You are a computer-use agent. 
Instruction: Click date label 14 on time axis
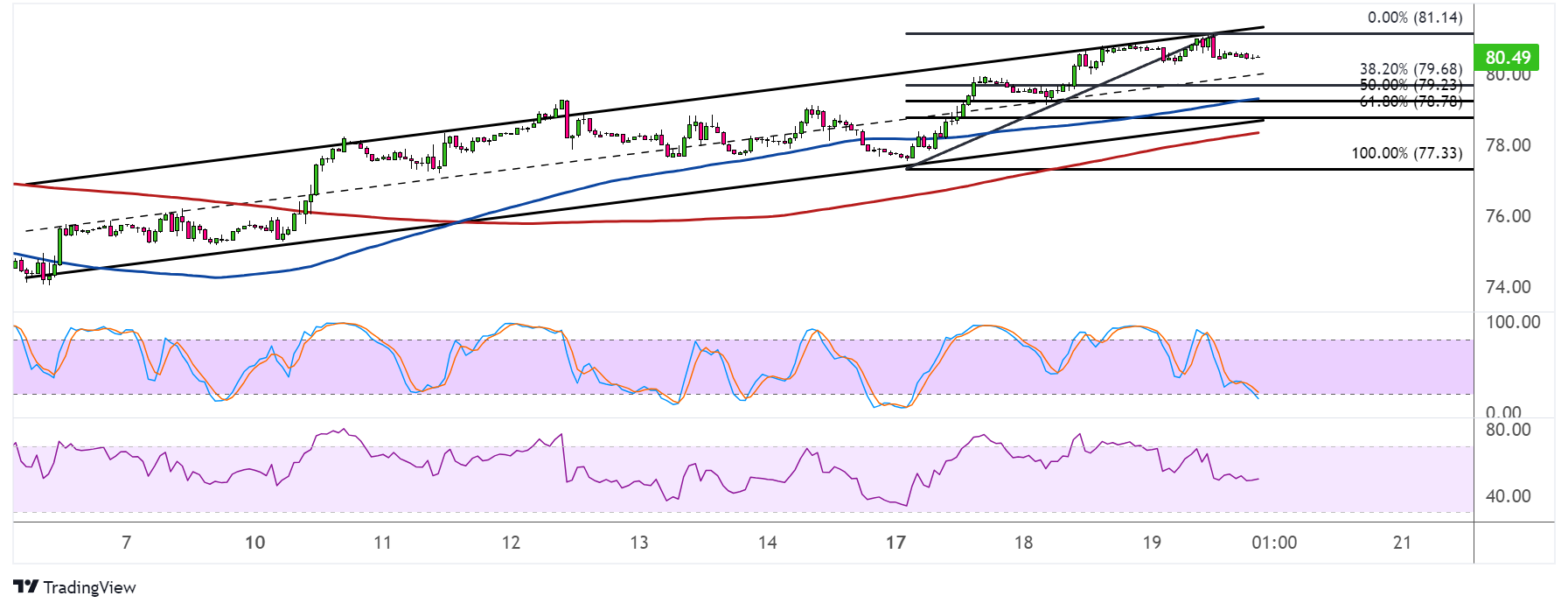pyautogui.click(x=767, y=543)
